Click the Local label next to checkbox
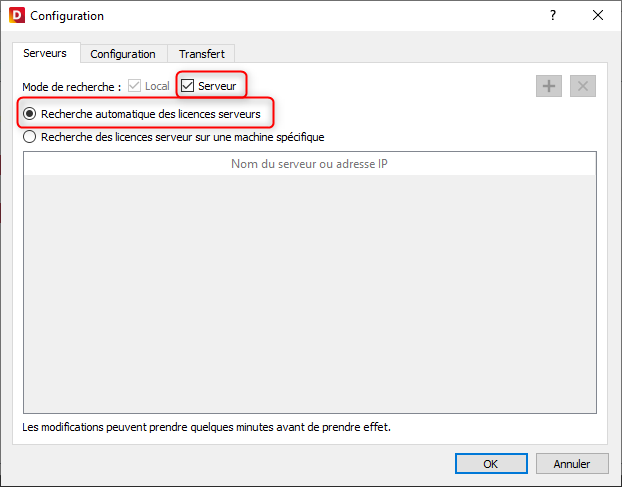This screenshot has width=622, height=487. pyautogui.click(x=157, y=86)
